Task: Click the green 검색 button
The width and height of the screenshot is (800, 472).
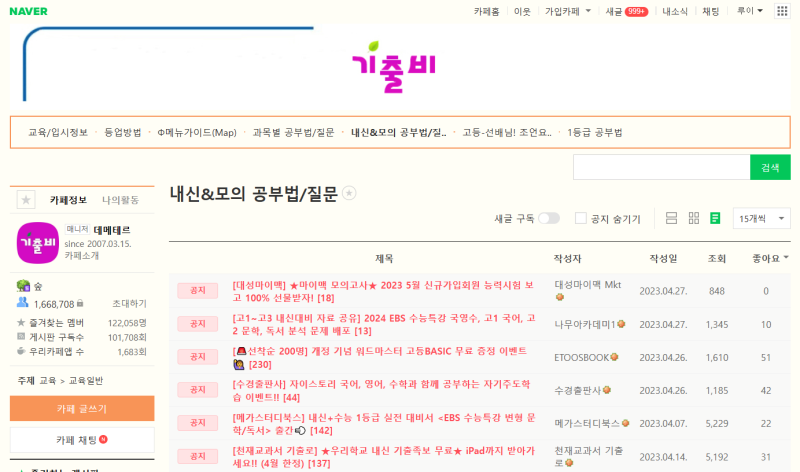Action: [x=770, y=167]
